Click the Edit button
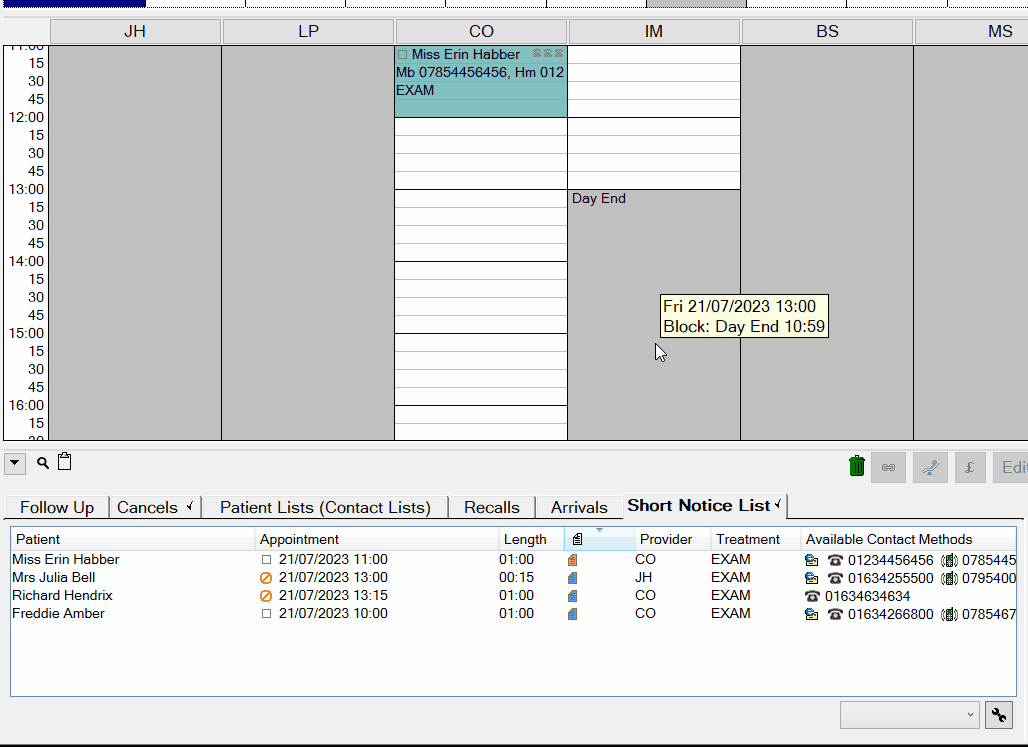Image resolution: width=1028 pixels, height=747 pixels. 1011,467
